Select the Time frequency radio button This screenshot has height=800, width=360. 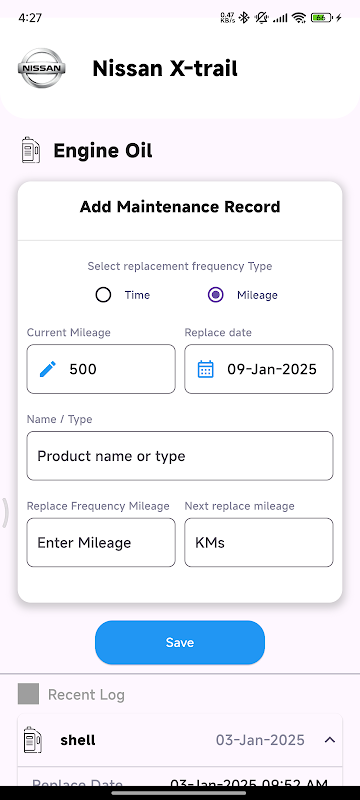pyautogui.click(x=104, y=295)
